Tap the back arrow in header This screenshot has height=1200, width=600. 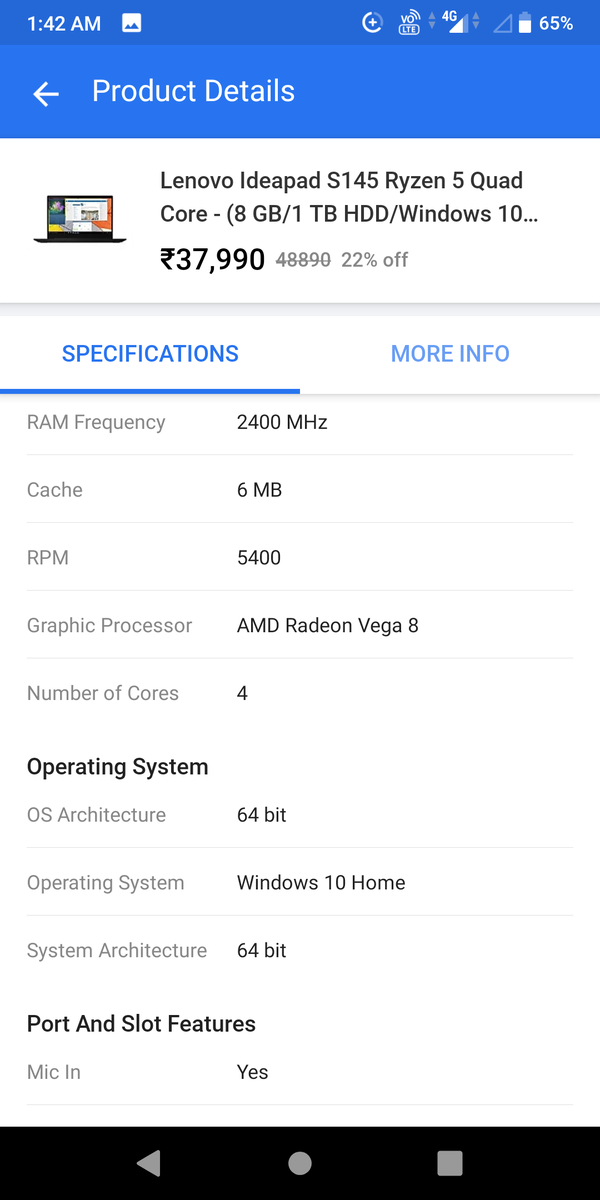click(46, 93)
